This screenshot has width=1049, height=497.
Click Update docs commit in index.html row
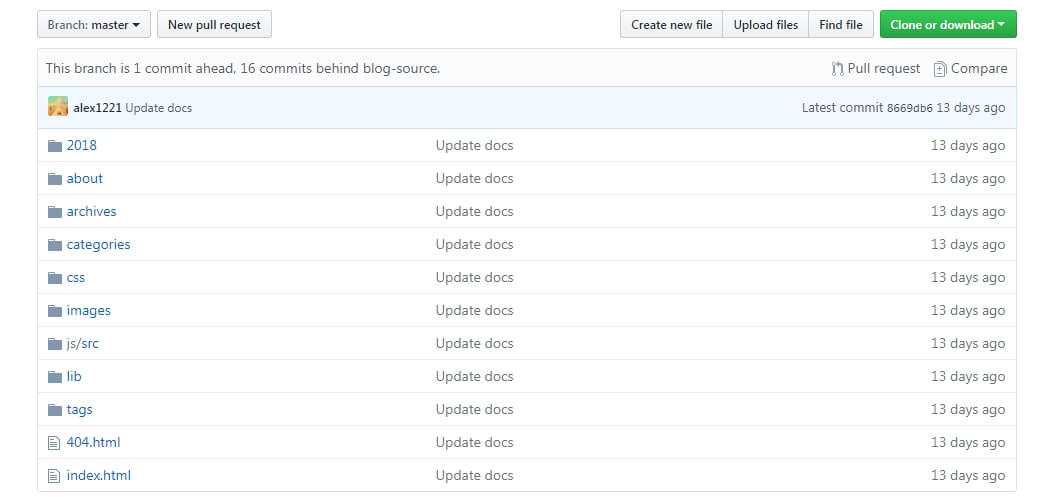coord(474,475)
